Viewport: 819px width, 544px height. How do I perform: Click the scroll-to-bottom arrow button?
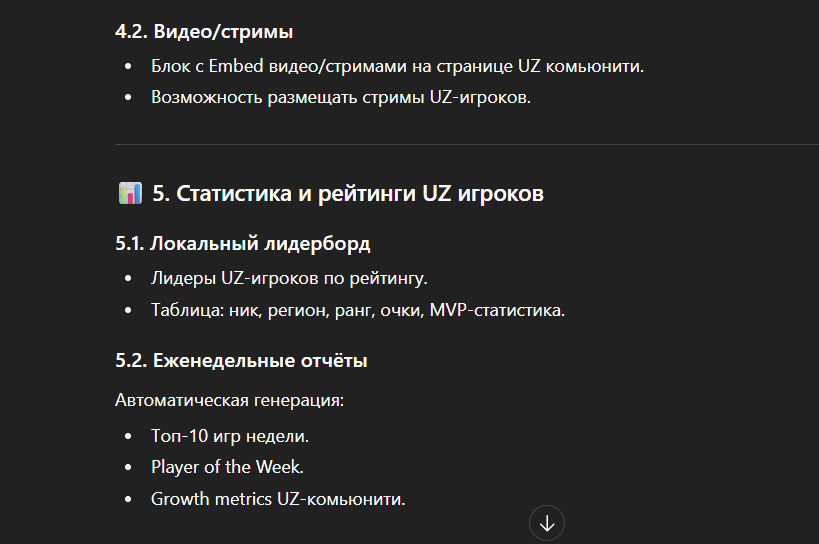(x=546, y=523)
